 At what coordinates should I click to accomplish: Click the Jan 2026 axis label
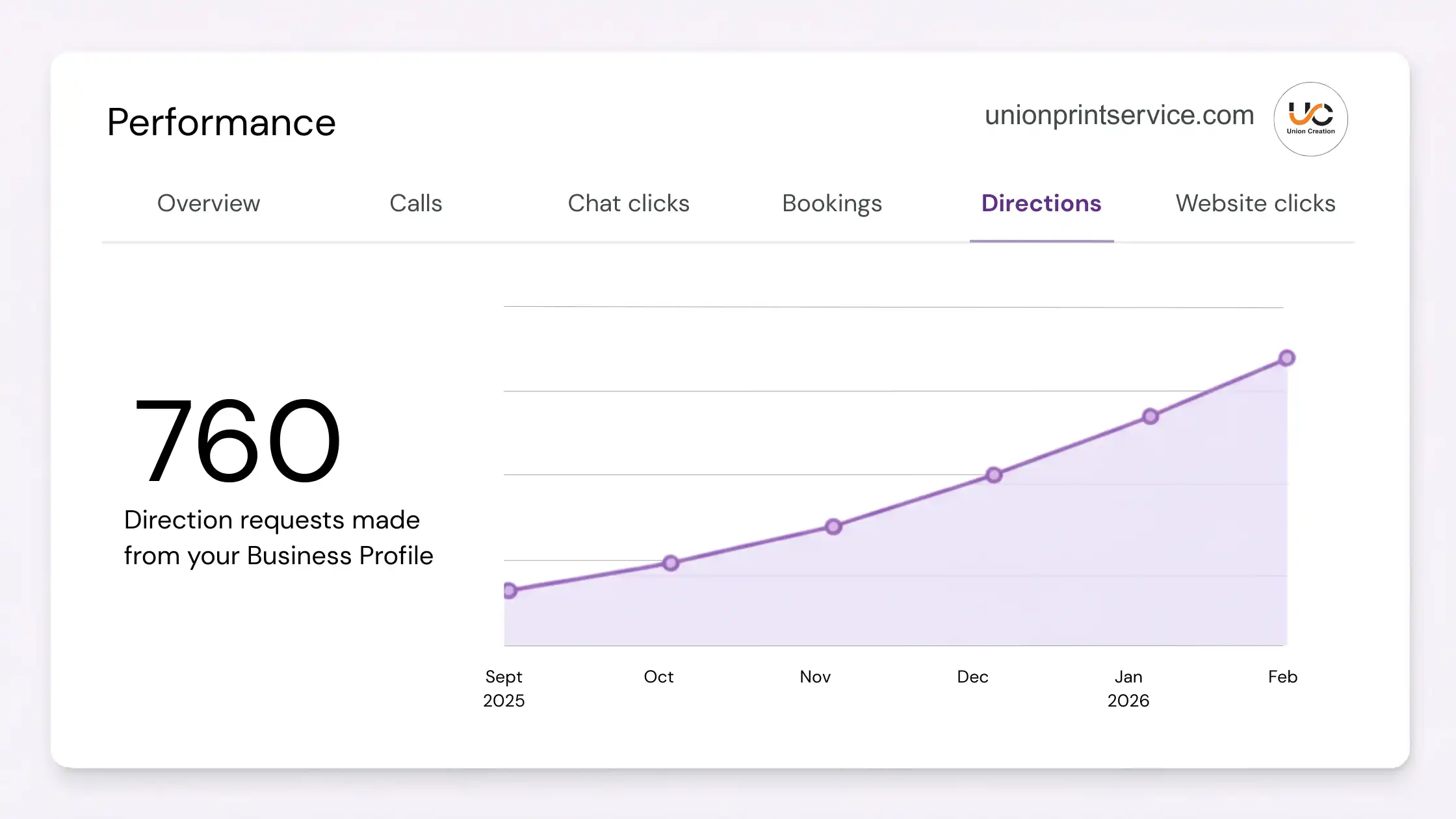point(1128,688)
